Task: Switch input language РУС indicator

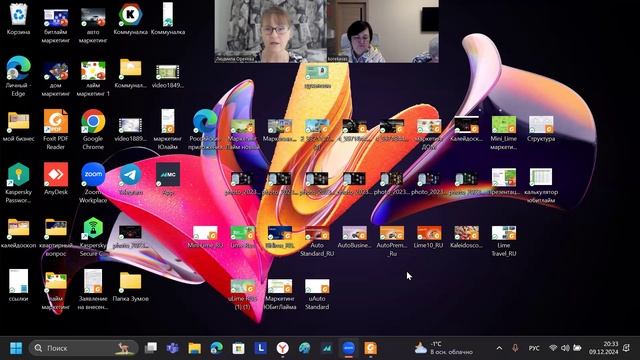Action: (534, 348)
